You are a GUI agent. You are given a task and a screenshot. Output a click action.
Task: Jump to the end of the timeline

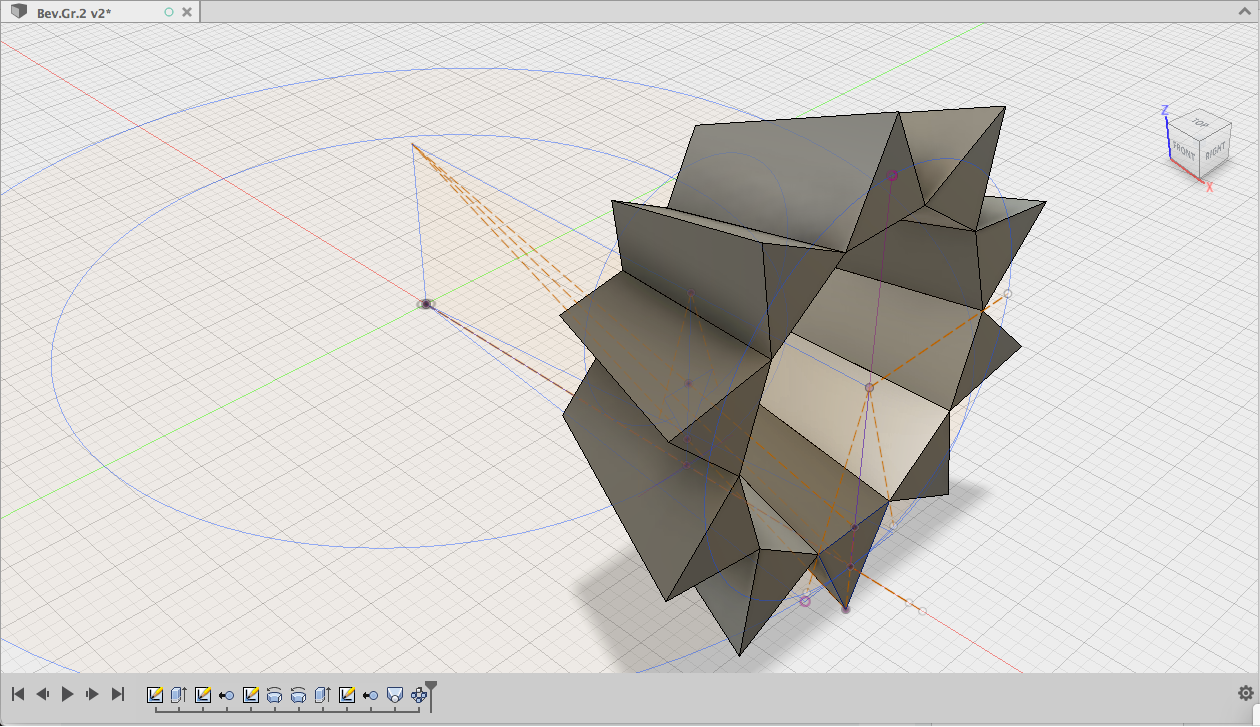point(117,694)
